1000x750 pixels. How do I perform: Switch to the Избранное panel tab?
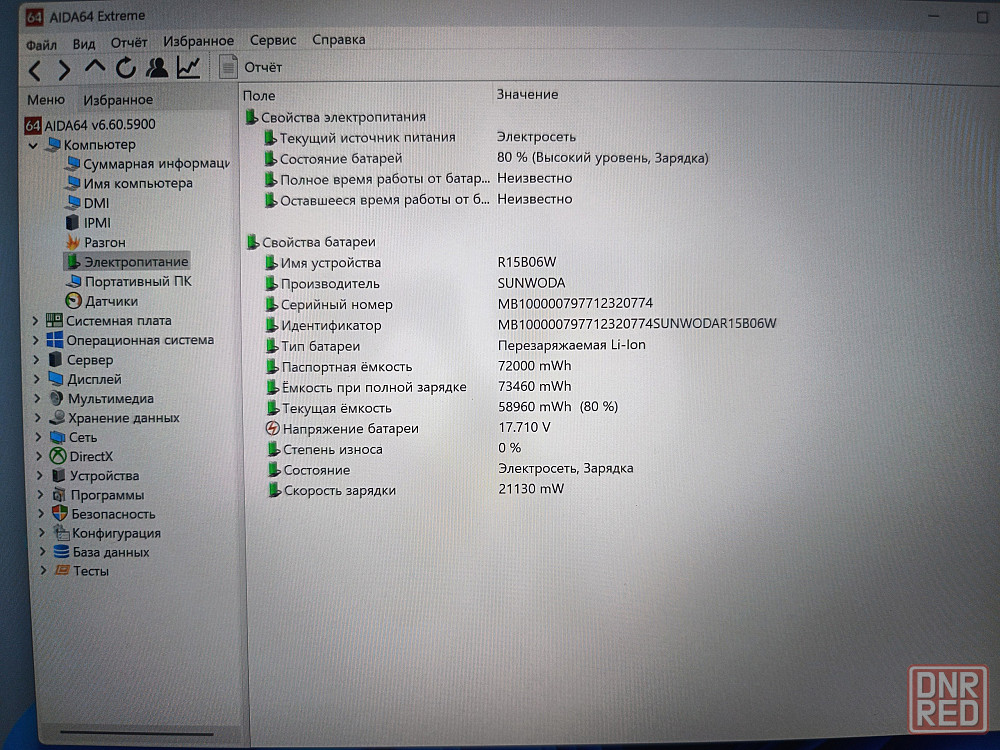click(118, 100)
